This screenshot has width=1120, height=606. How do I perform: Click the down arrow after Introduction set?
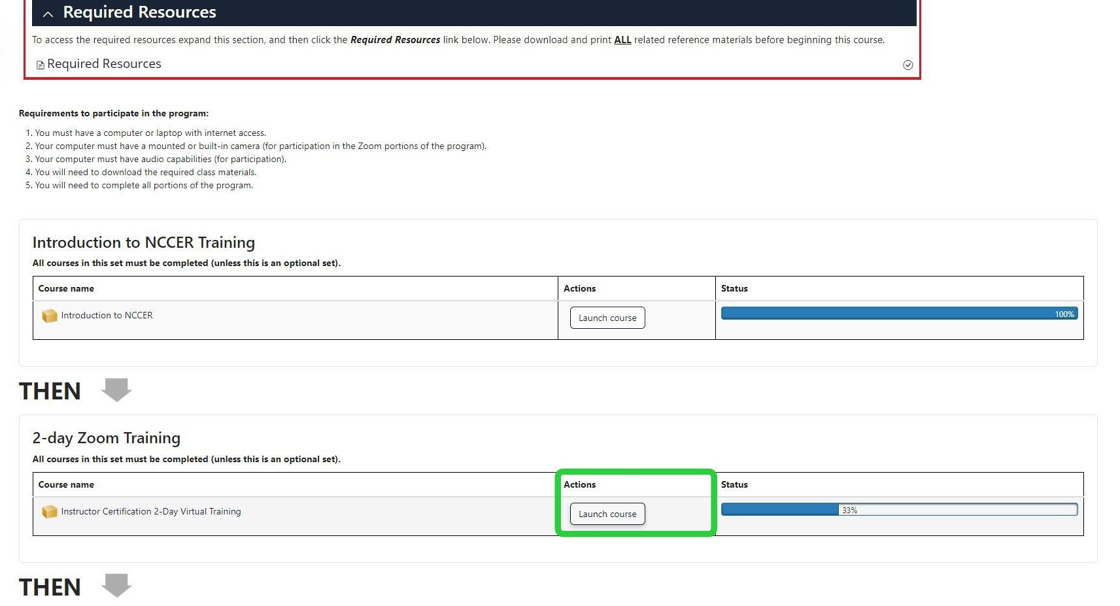[x=117, y=390]
